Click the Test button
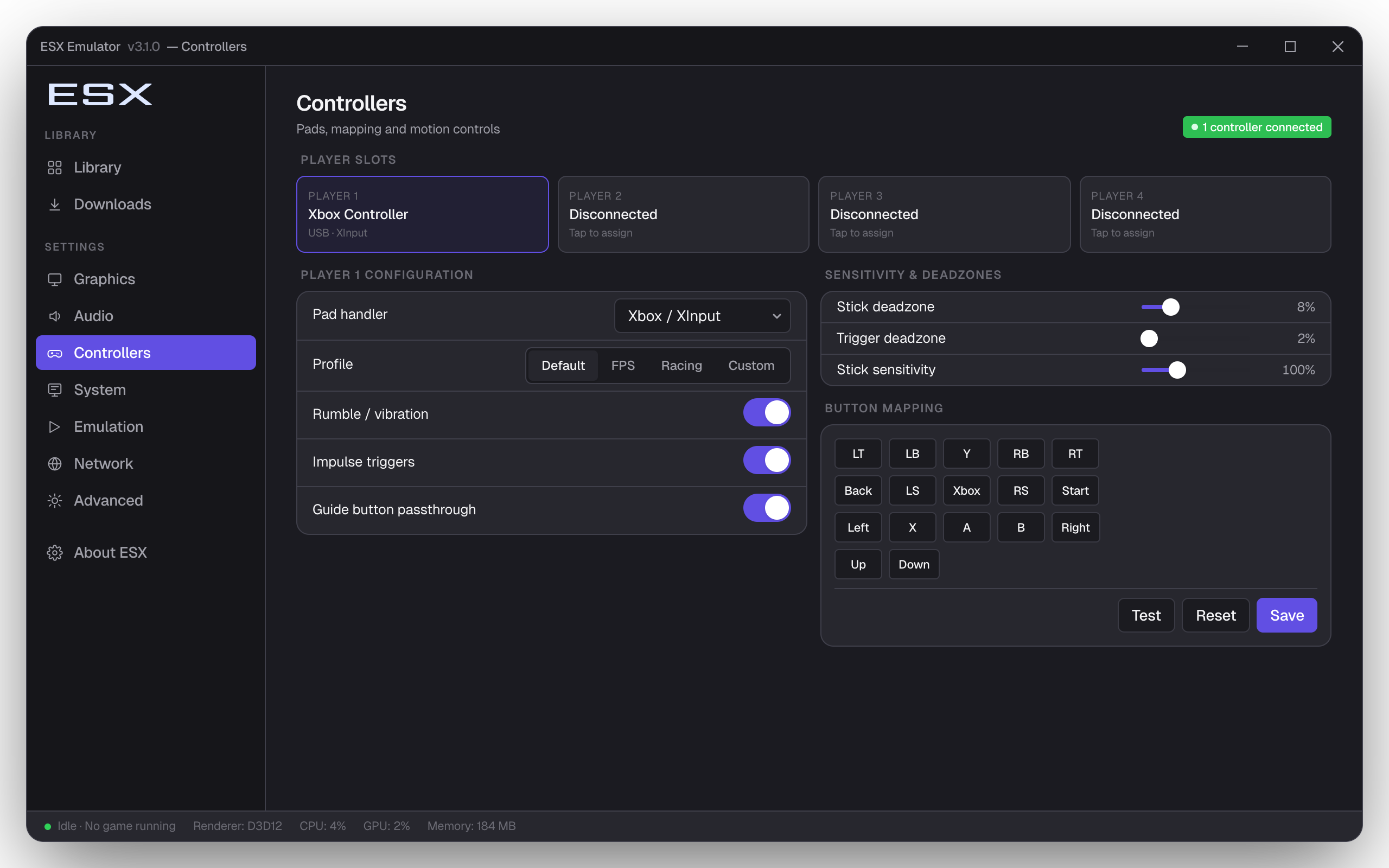The width and height of the screenshot is (1389, 868). [1145, 615]
